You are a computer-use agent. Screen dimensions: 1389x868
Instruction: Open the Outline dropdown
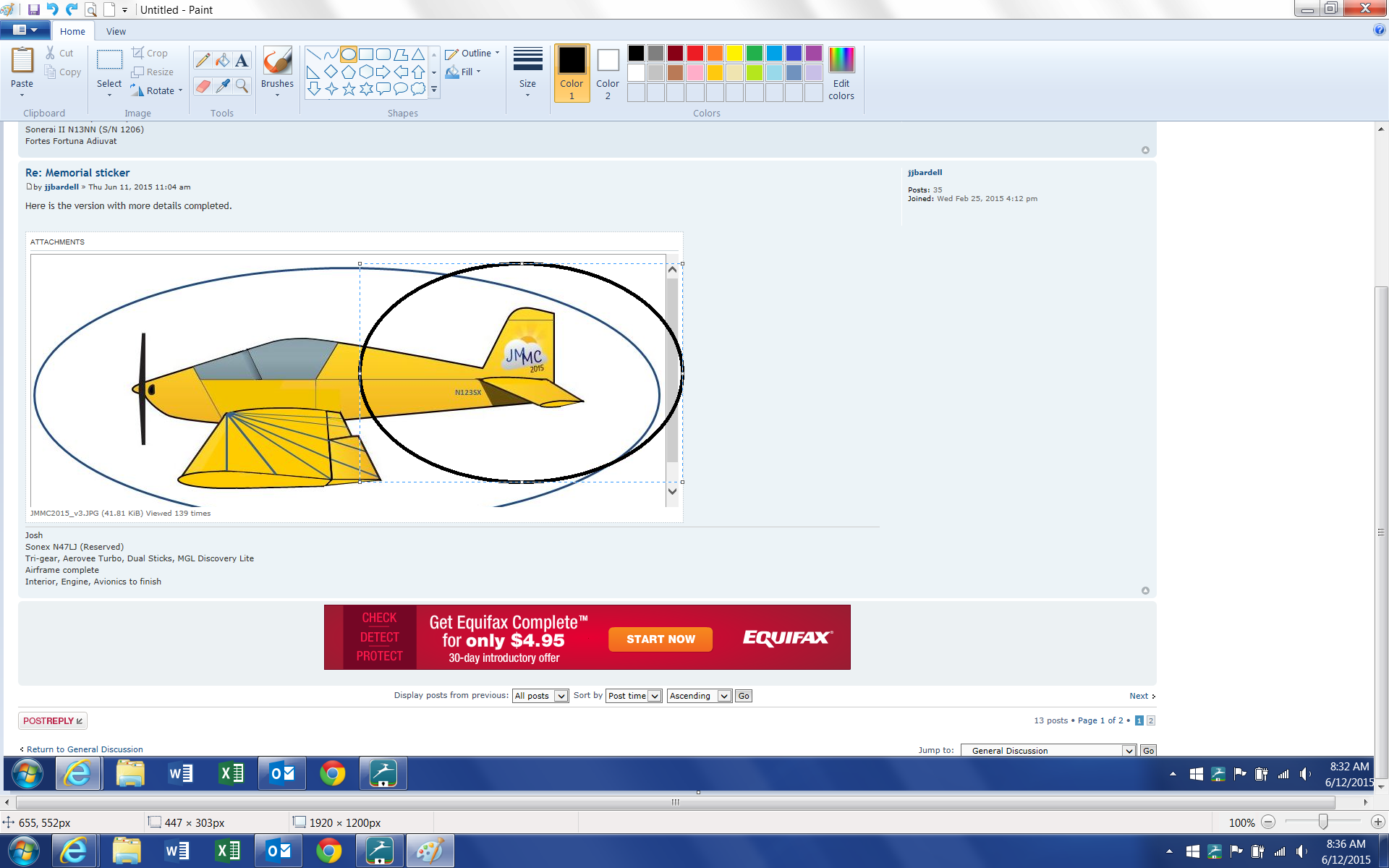pyautogui.click(x=472, y=53)
